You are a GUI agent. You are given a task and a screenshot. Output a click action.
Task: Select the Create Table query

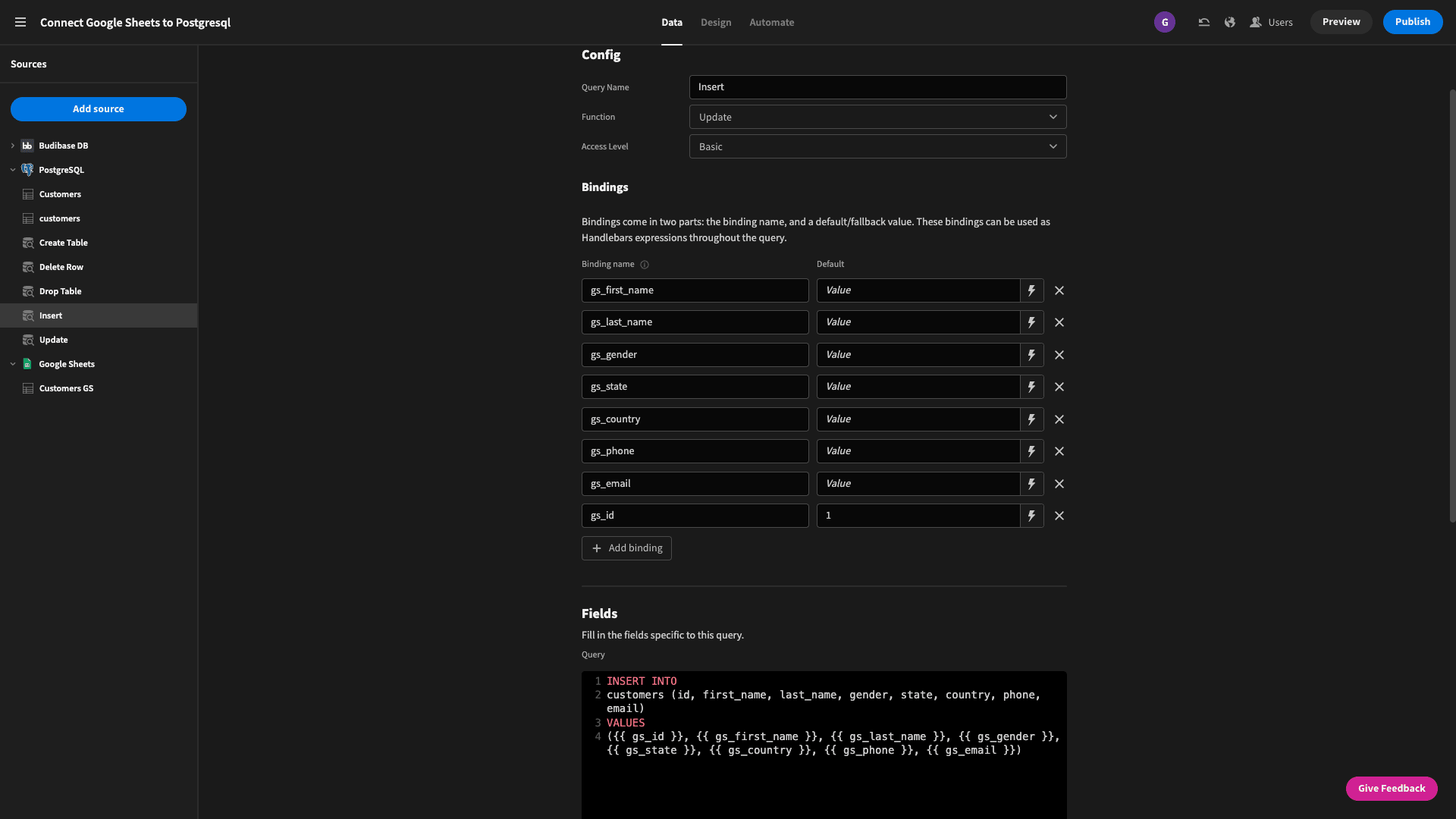pyautogui.click(x=99, y=243)
